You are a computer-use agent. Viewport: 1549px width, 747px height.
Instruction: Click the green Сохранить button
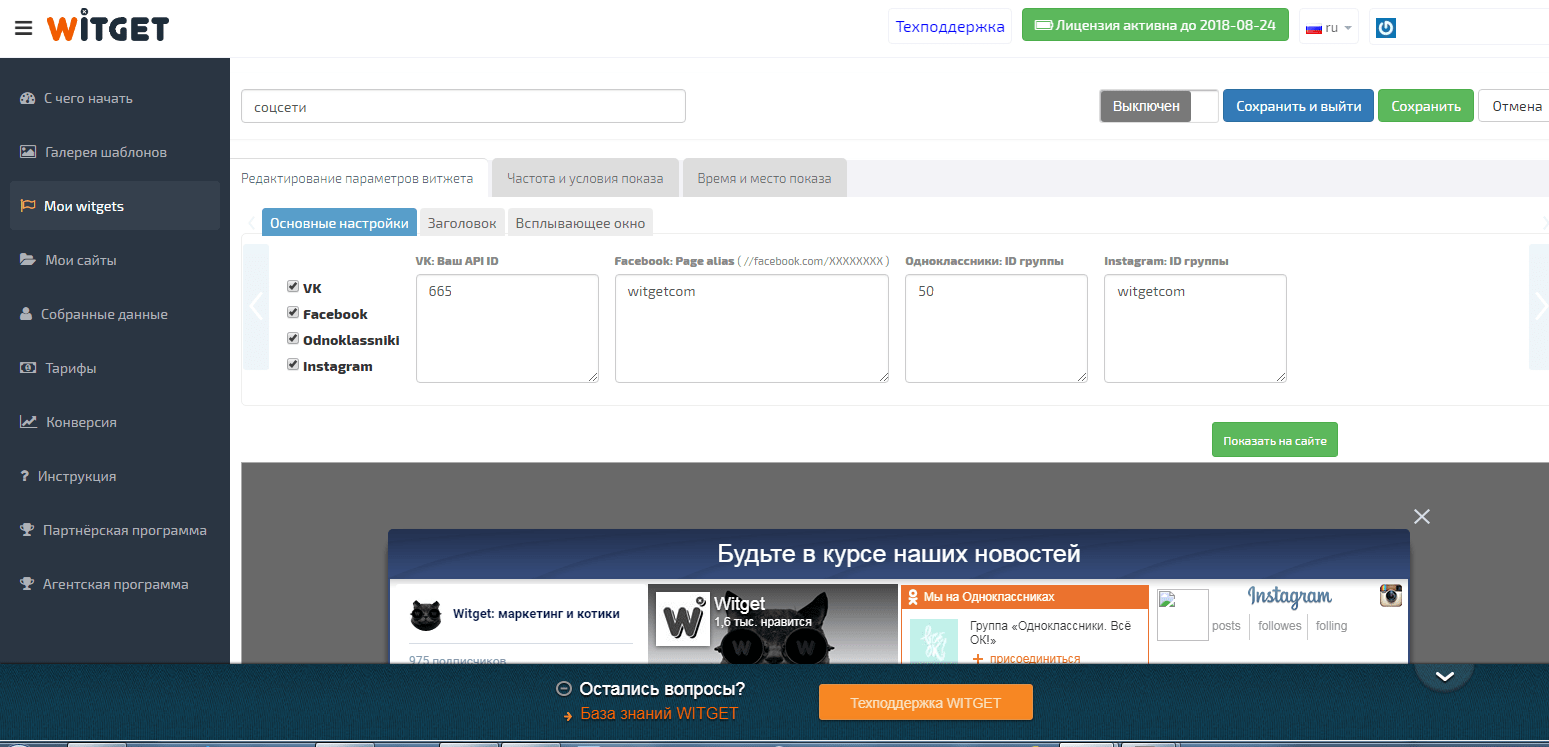click(1426, 106)
